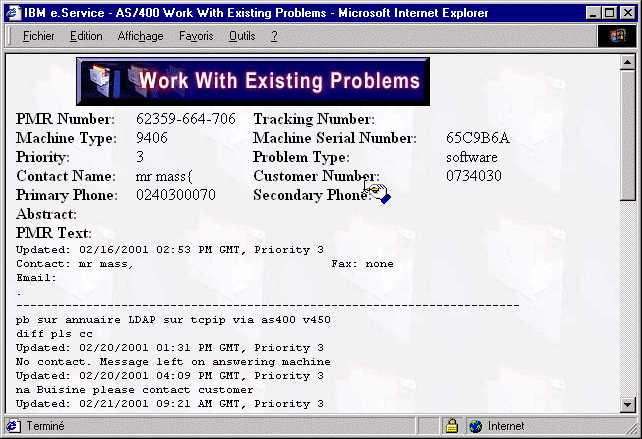
Task: Click the priority value 3
Action: pos(140,157)
